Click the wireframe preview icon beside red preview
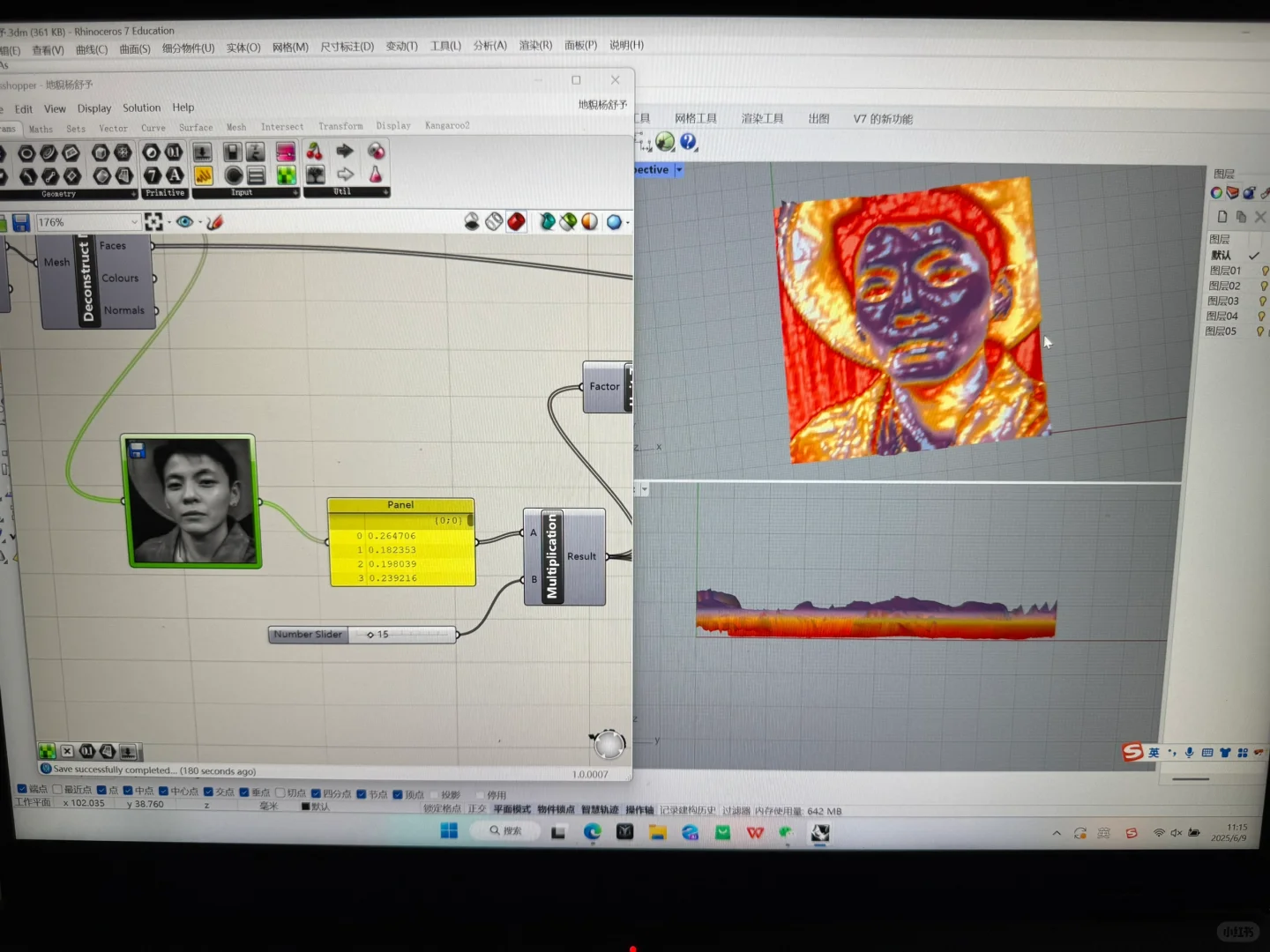 494,221
